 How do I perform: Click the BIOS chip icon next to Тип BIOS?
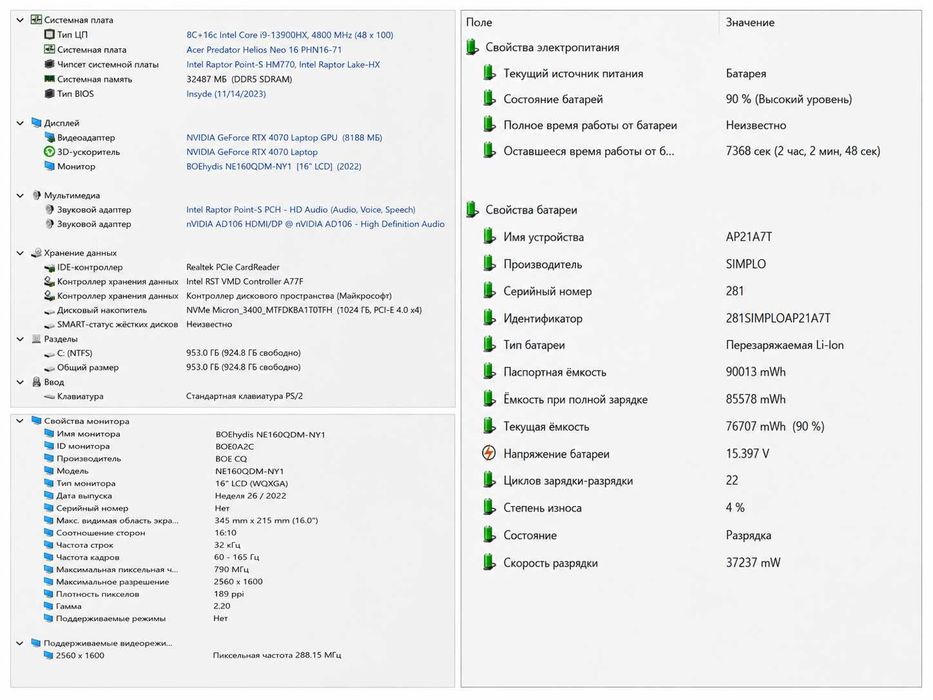click(49, 93)
